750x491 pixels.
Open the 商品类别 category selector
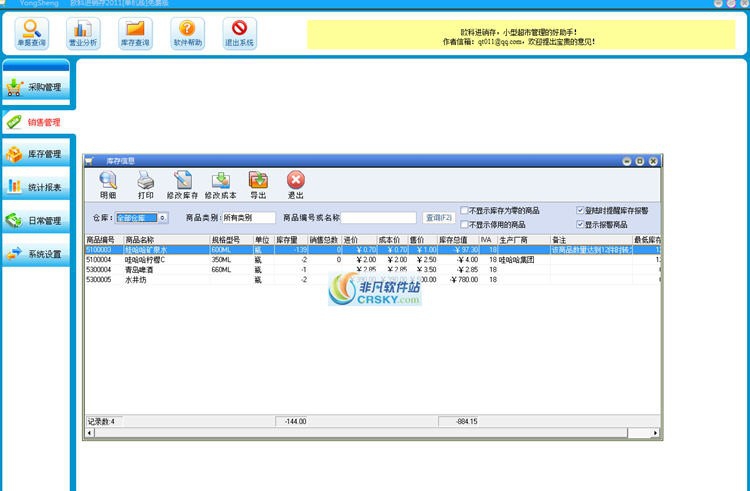click(x=248, y=217)
